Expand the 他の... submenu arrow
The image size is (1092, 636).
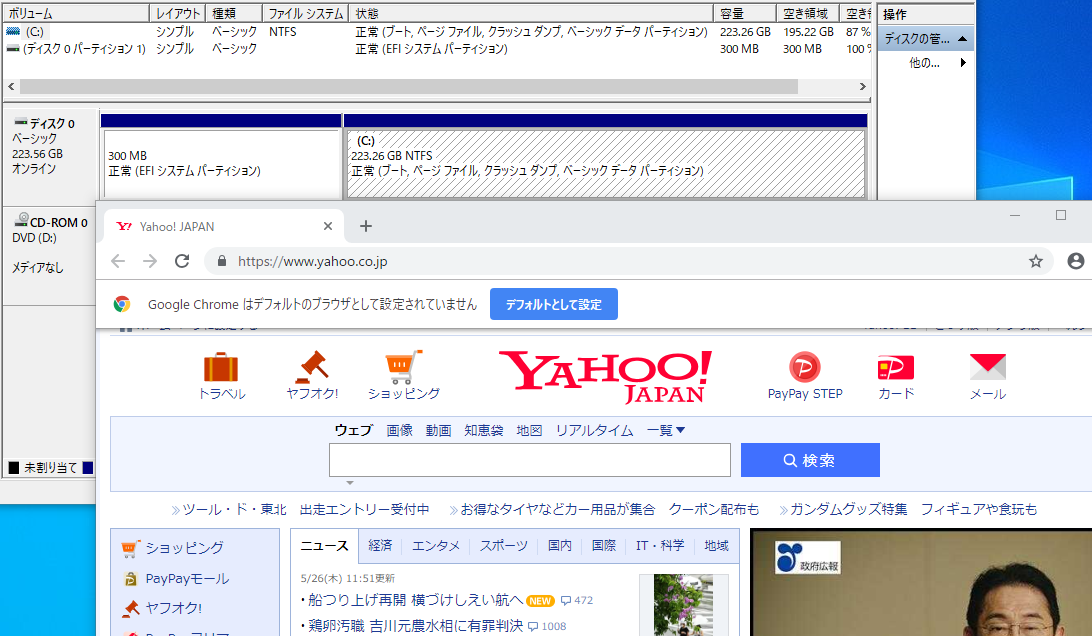(x=963, y=63)
